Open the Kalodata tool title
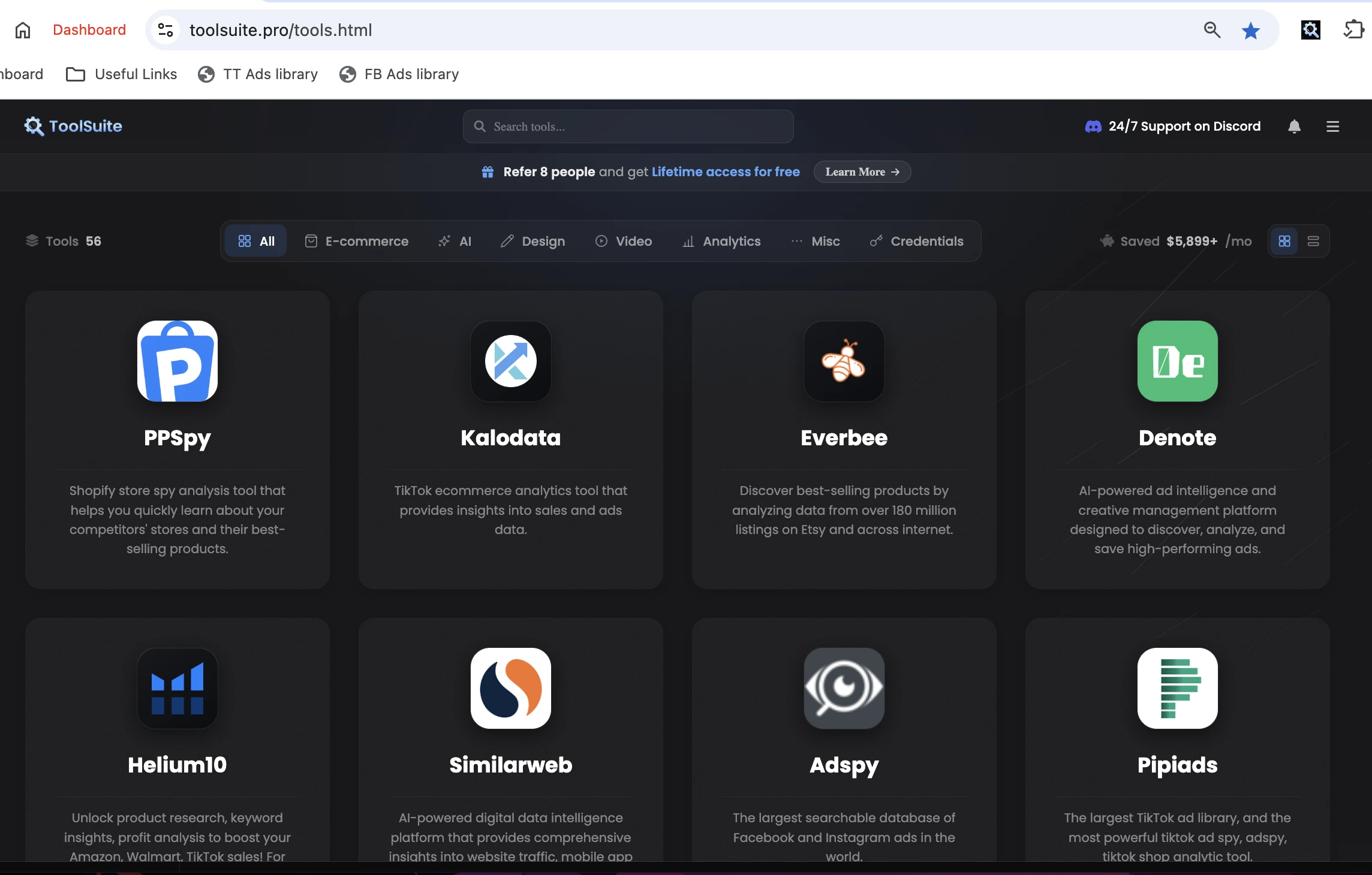The image size is (1372, 875). (x=511, y=438)
